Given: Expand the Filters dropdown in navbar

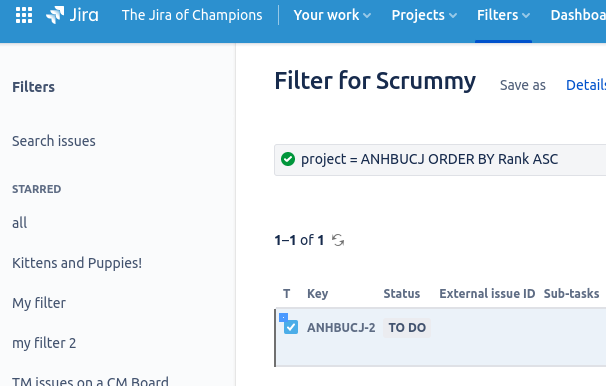Looking at the screenshot, I should coord(503,15).
